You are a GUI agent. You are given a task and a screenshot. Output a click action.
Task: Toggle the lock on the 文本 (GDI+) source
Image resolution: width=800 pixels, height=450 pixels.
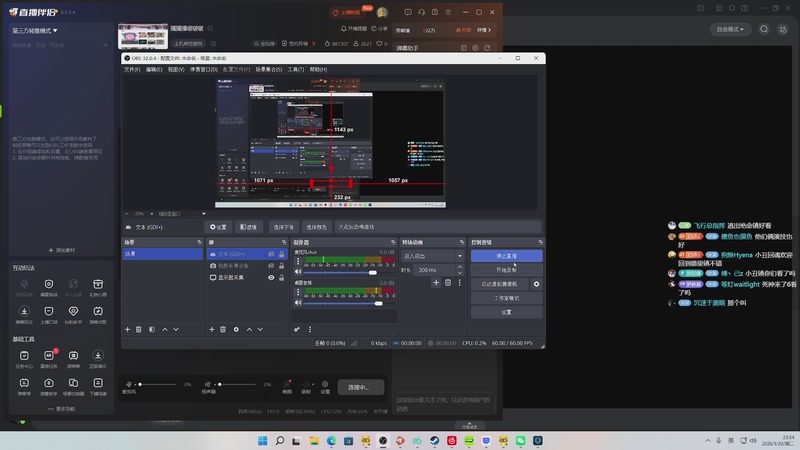281,254
